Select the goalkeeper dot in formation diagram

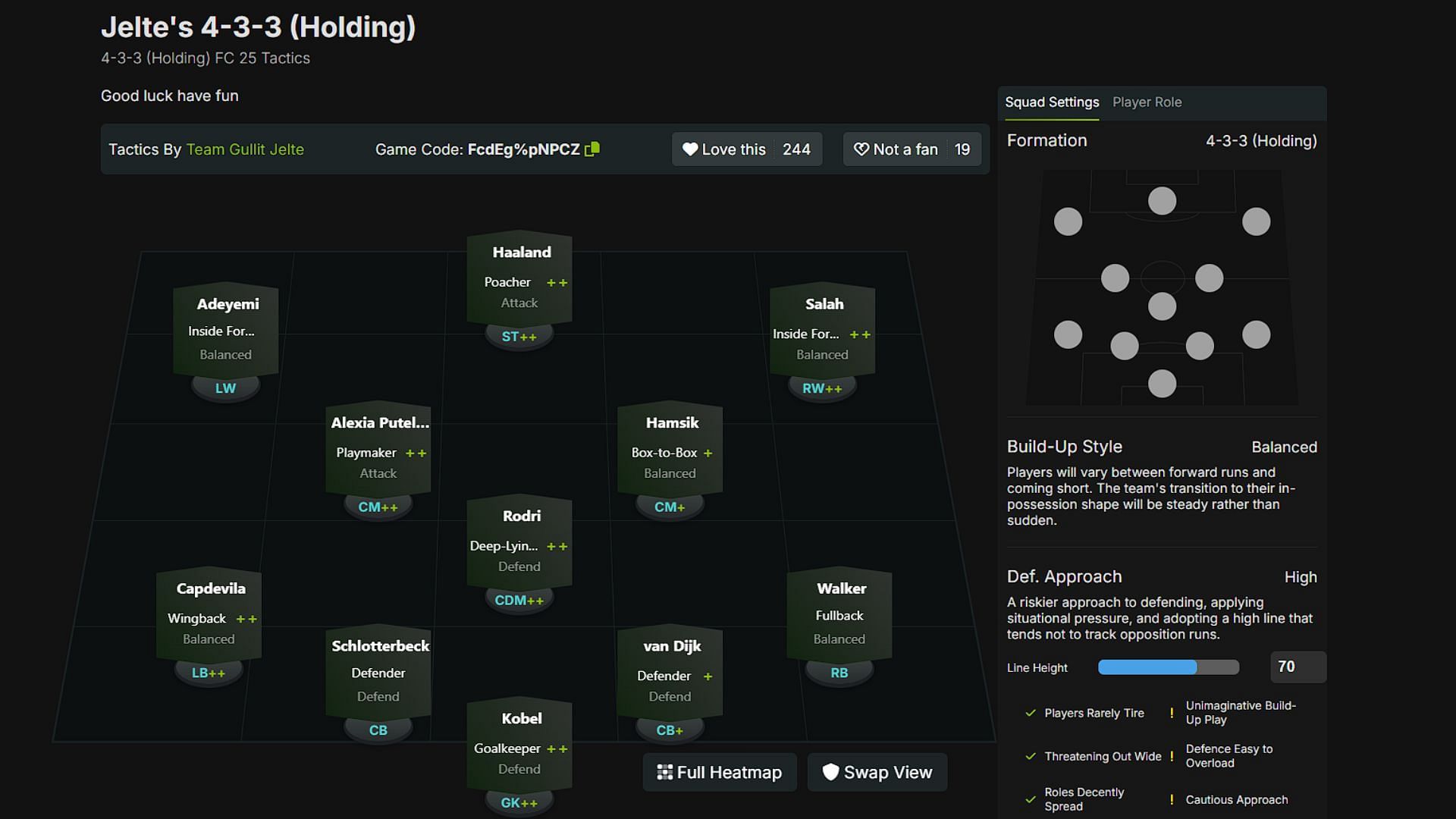1162,384
